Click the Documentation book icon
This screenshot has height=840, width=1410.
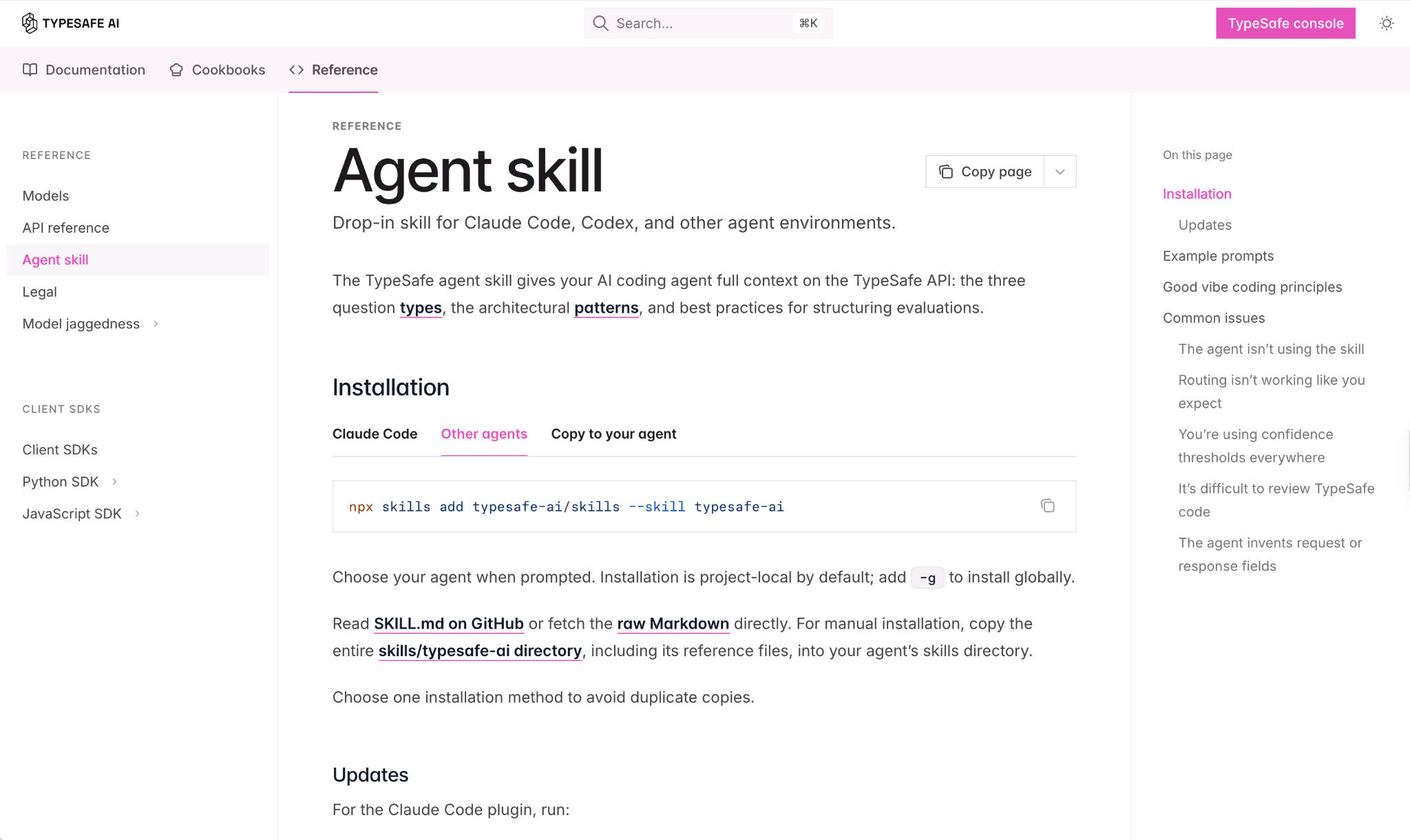pos(30,70)
